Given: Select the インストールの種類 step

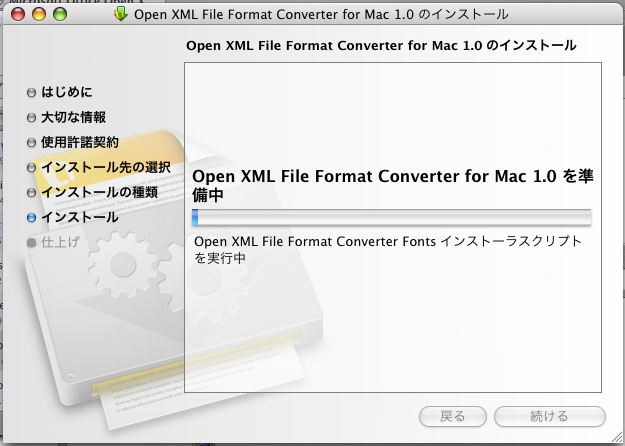Looking at the screenshot, I should pyautogui.click(x=100, y=193).
